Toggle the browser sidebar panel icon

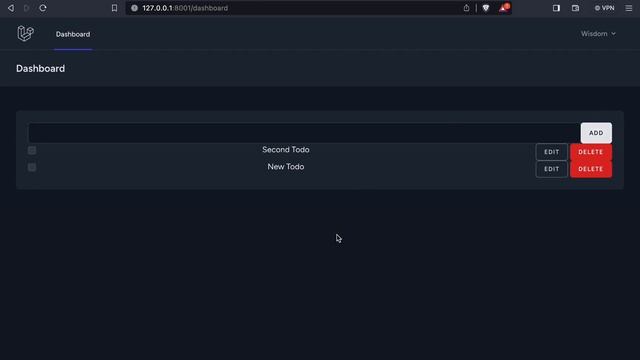556,8
